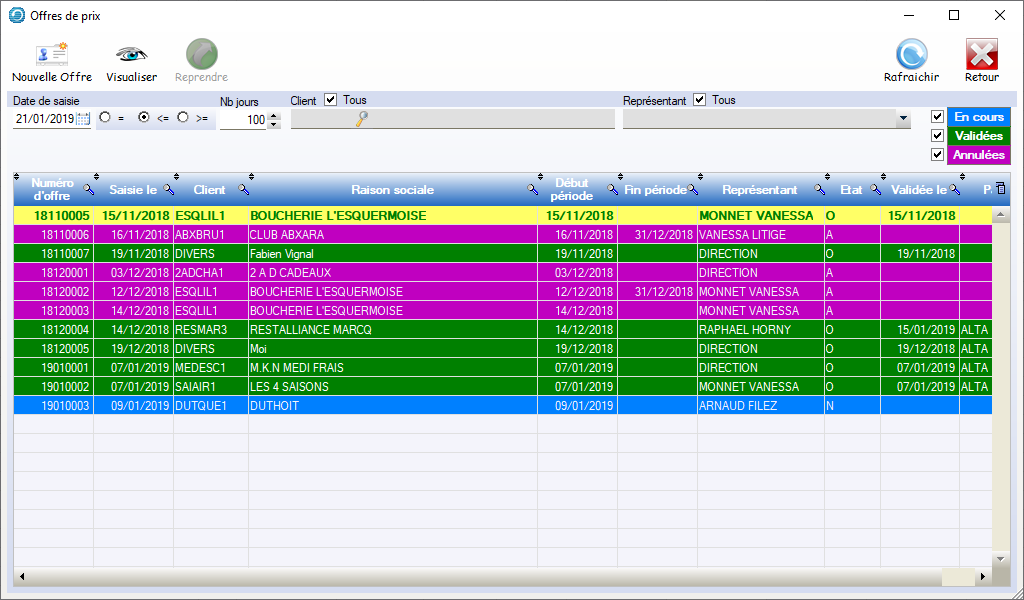Click search icon in Numéro d'offre column
Image resolution: width=1024 pixels, height=600 pixels.
[x=88, y=190]
